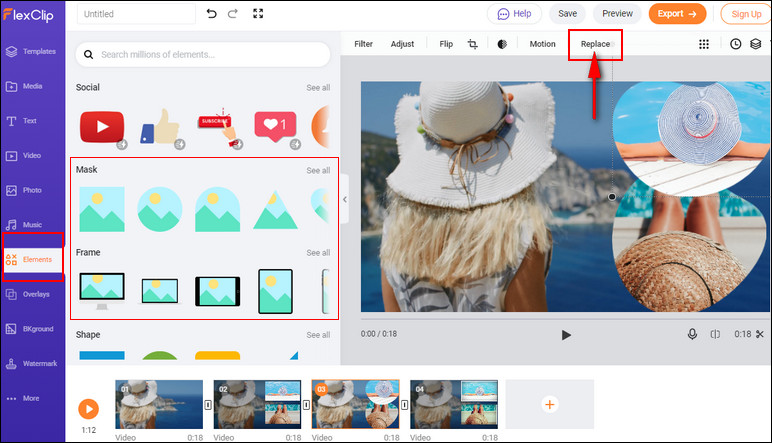The width and height of the screenshot is (772, 443).
Task: Click the FlexClip logo
Action: tap(29, 15)
